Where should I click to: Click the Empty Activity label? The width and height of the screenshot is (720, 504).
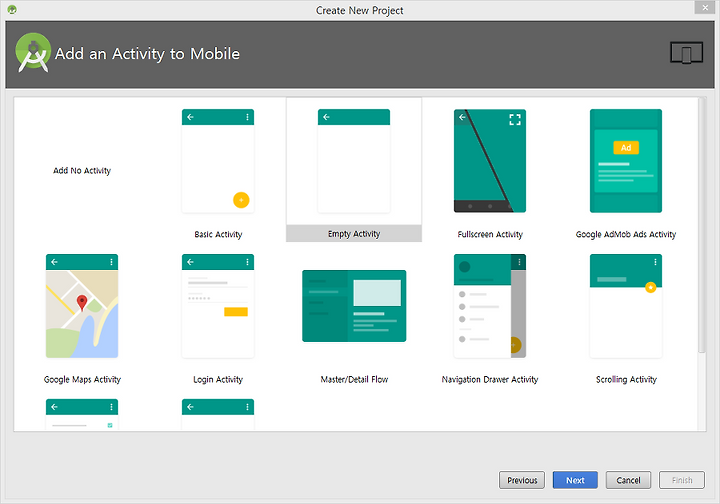(354, 234)
